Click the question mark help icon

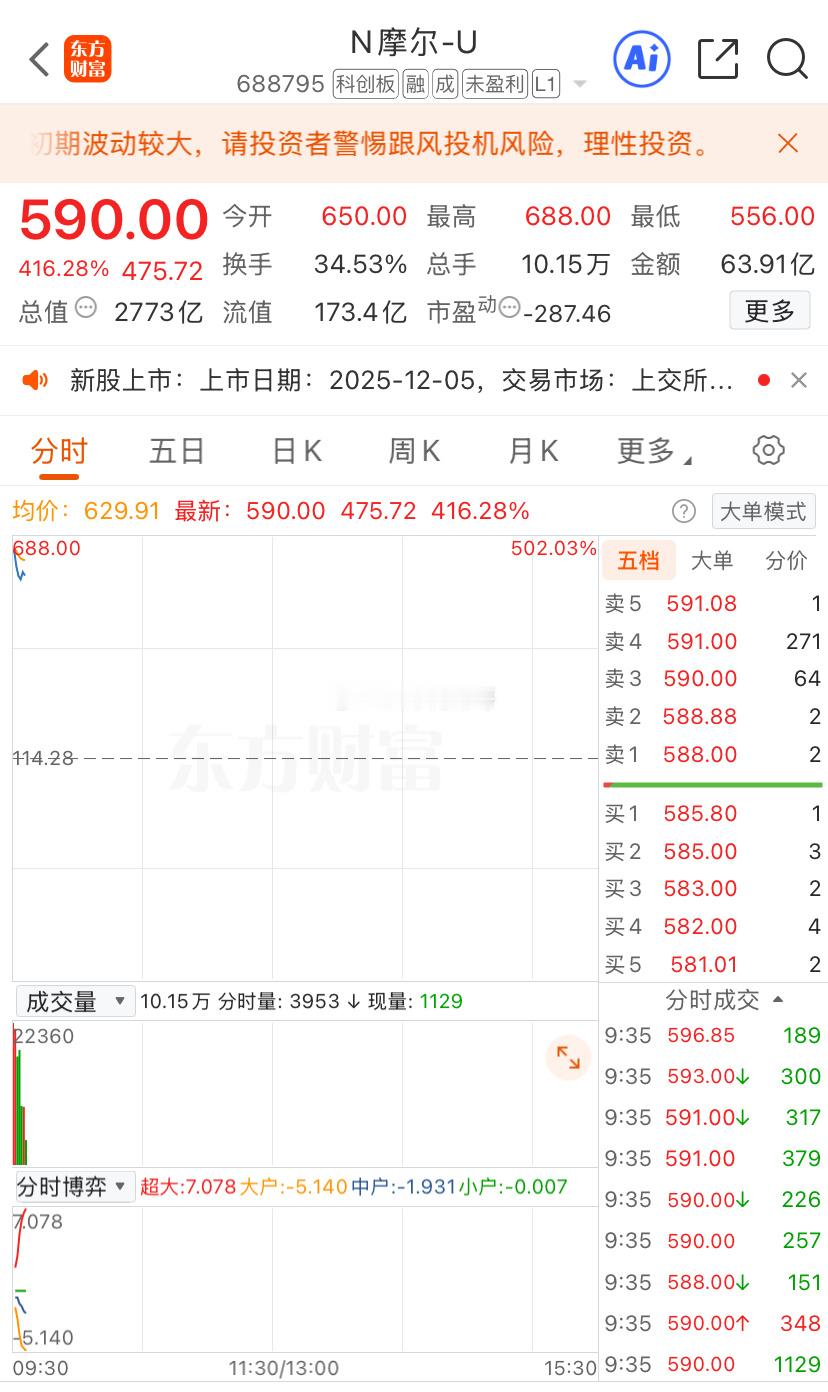coord(684,511)
